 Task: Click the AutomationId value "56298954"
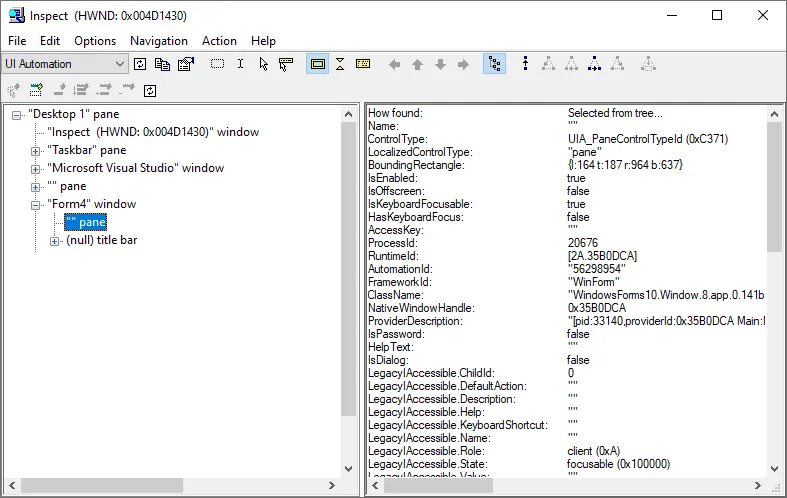[596, 269]
